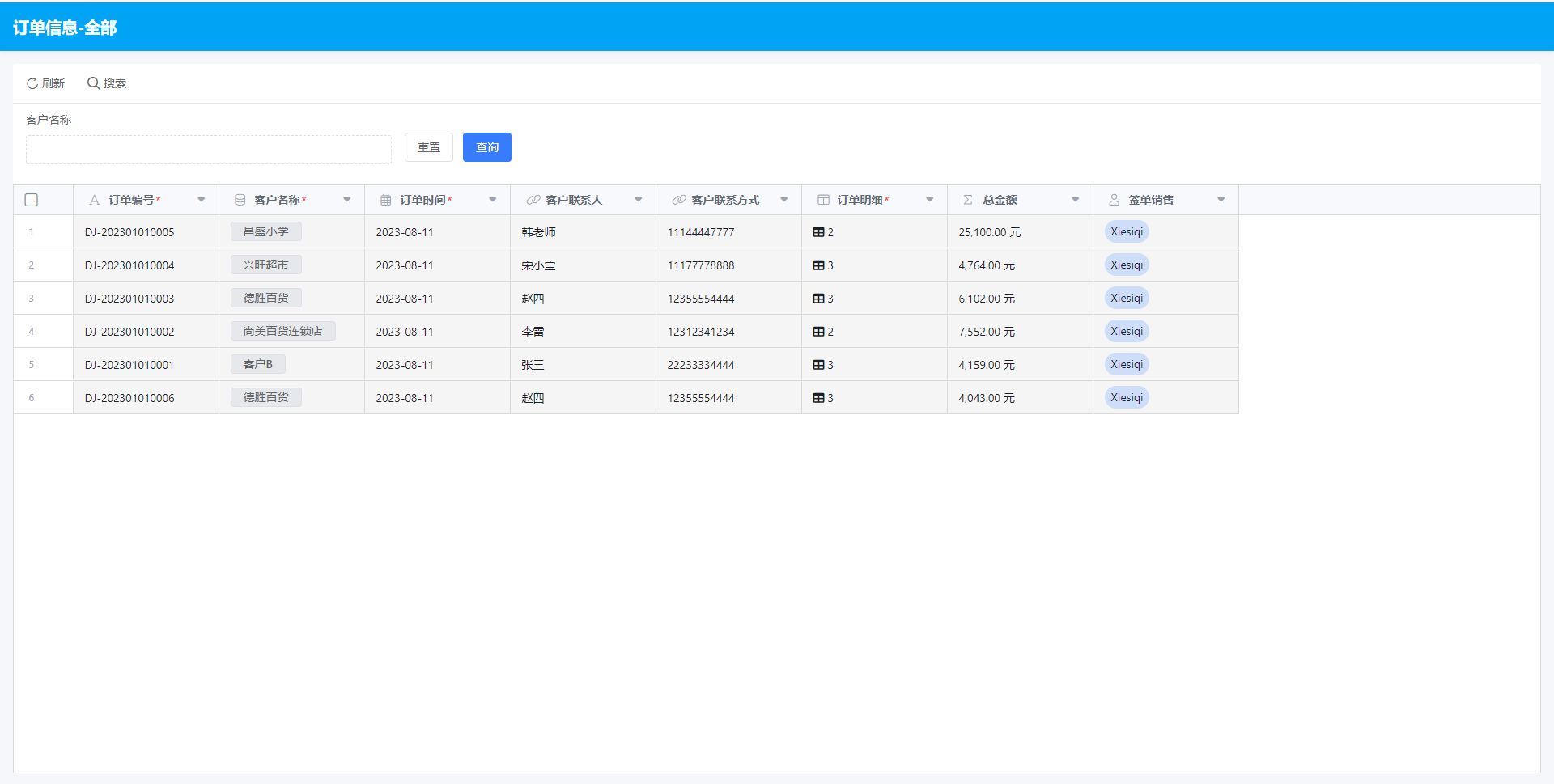Click total amount 4,159.00 元

[x=987, y=365]
